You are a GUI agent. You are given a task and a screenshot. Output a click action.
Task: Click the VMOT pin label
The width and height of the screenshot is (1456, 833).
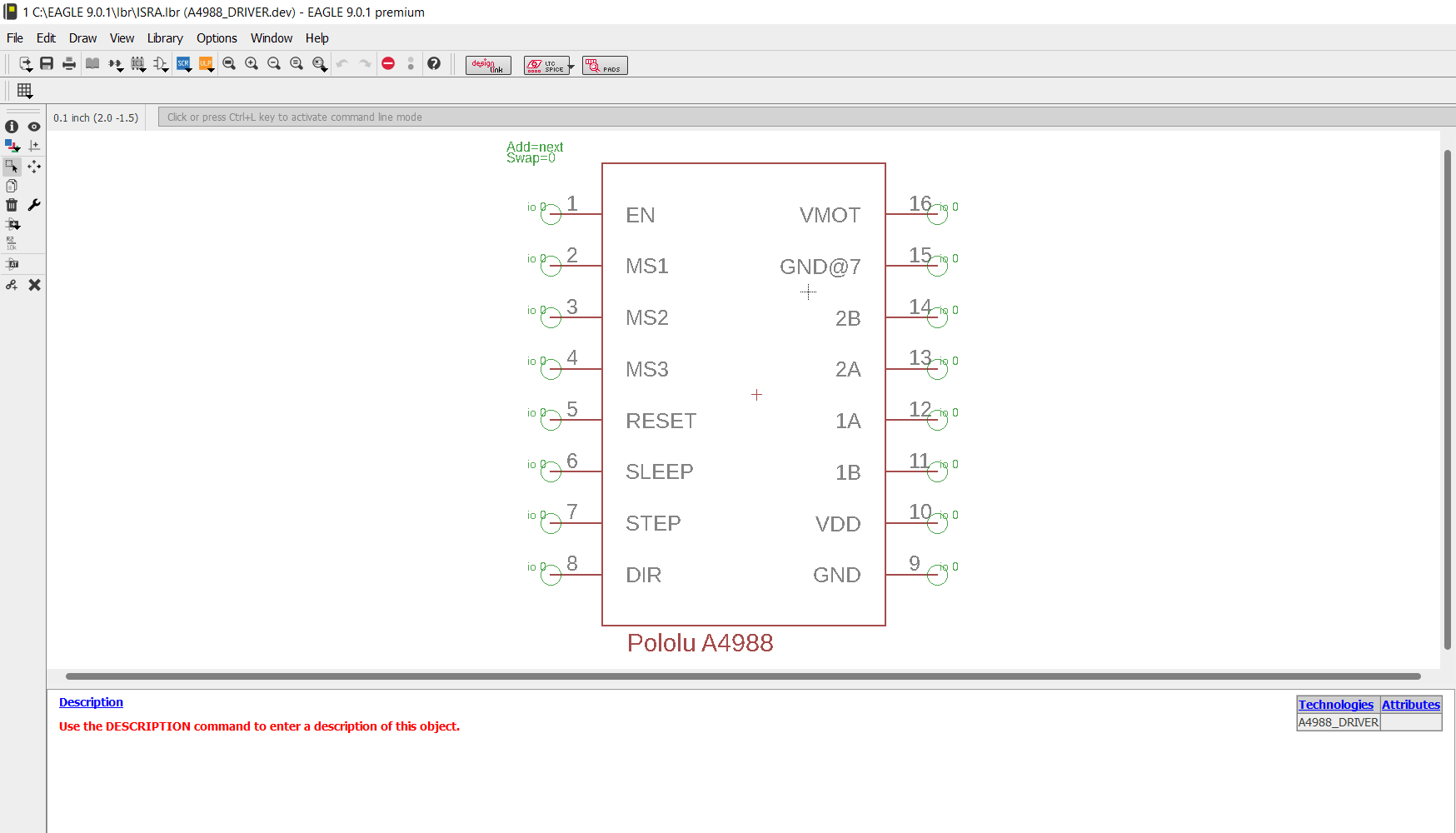click(x=830, y=215)
